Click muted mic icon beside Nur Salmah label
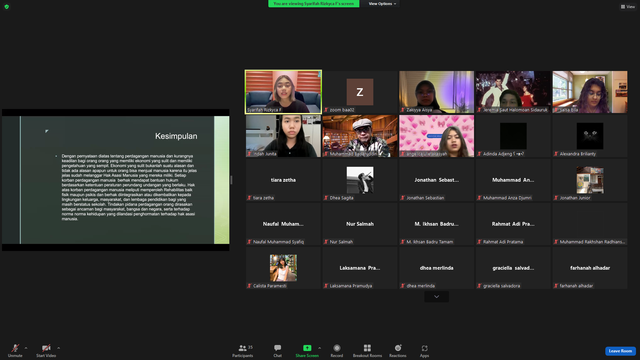This screenshot has height=360, width=640. click(x=326, y=242)
